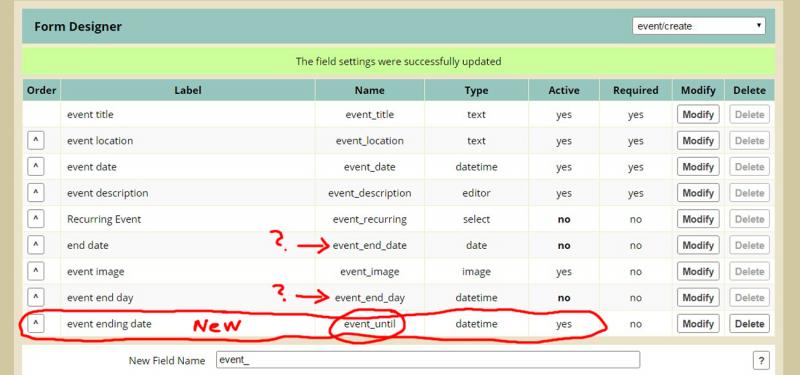The height and width of the screenshot is (375, 800).
Task: Click the Modify column header
Action: (698, 90)
